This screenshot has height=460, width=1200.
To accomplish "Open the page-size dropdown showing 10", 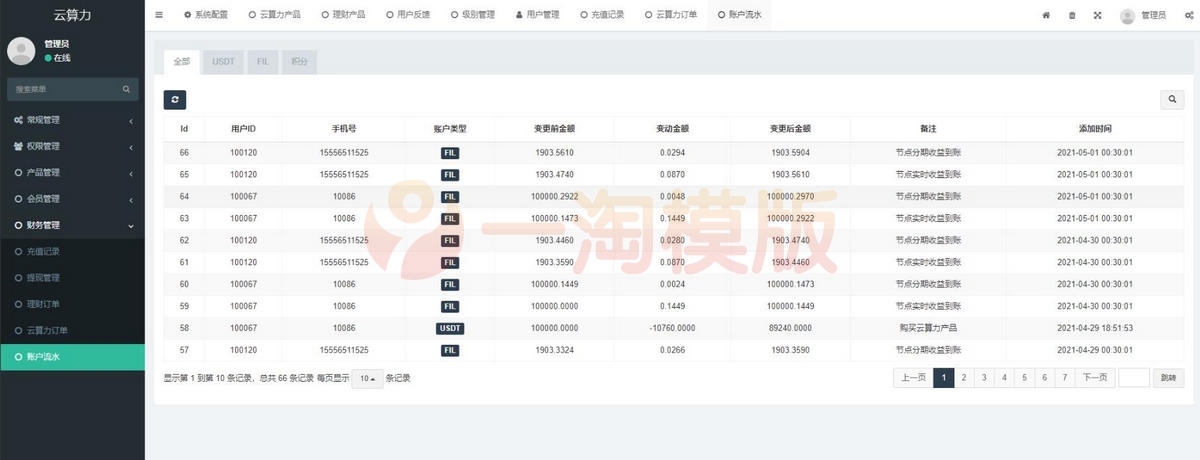I will tap(369, 378).
